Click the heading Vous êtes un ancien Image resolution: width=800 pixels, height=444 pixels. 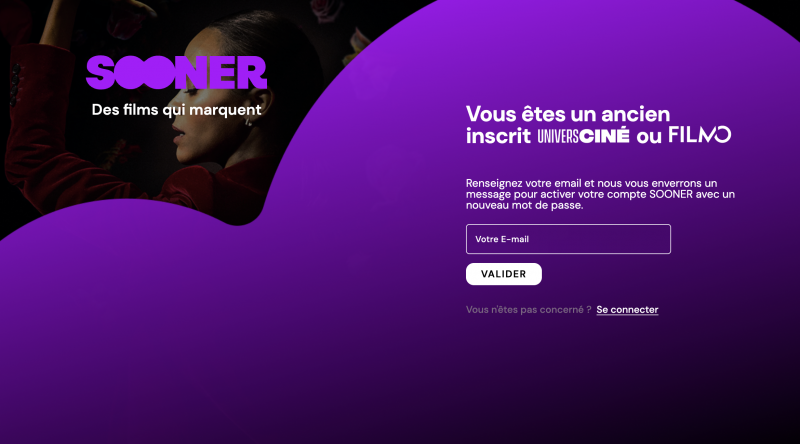(568, 114)
